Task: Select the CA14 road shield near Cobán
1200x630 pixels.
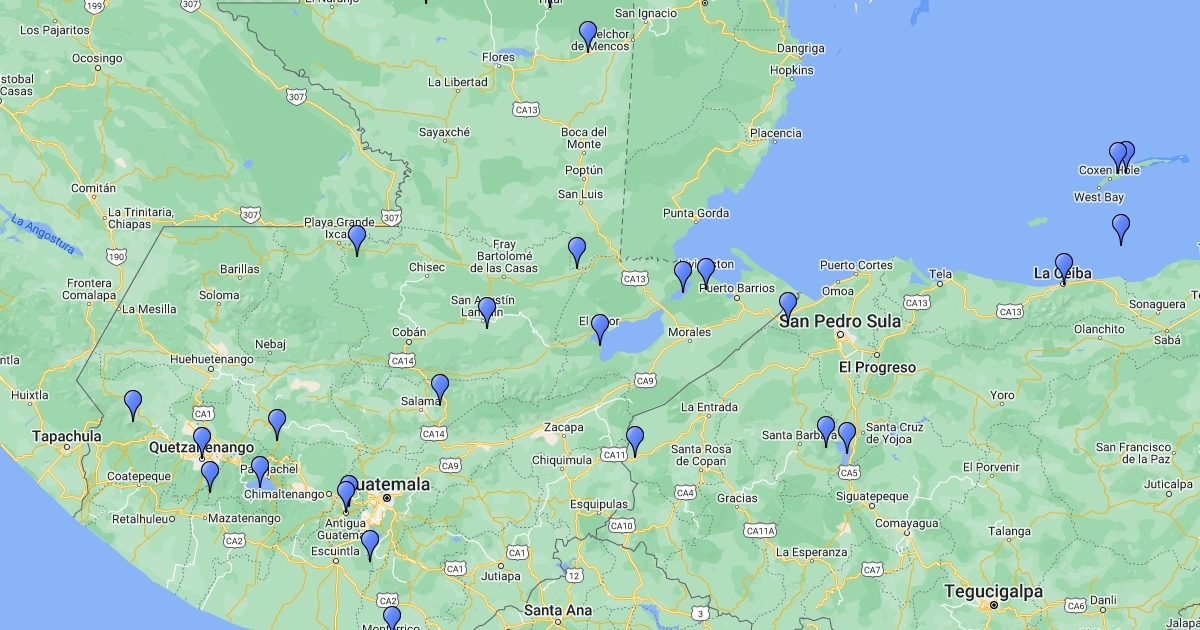Action: click(x=402, y=360)
